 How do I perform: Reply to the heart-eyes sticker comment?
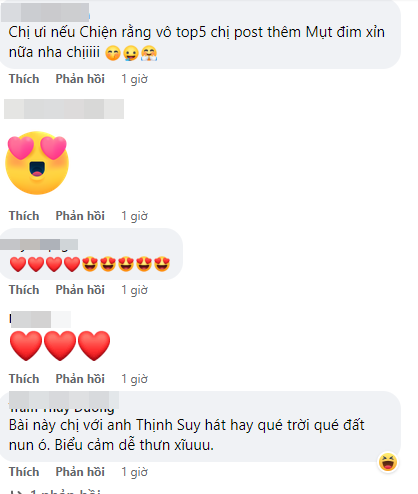(x=80, y=216)
